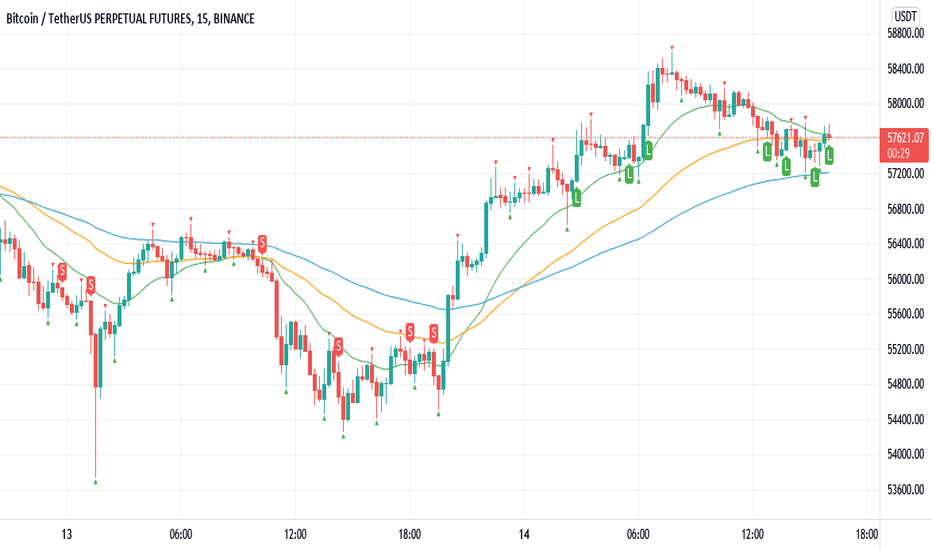Click green triangle below the lowest wick
The height and width of the screenshot is (550, 932).
[x=96, y=482]
